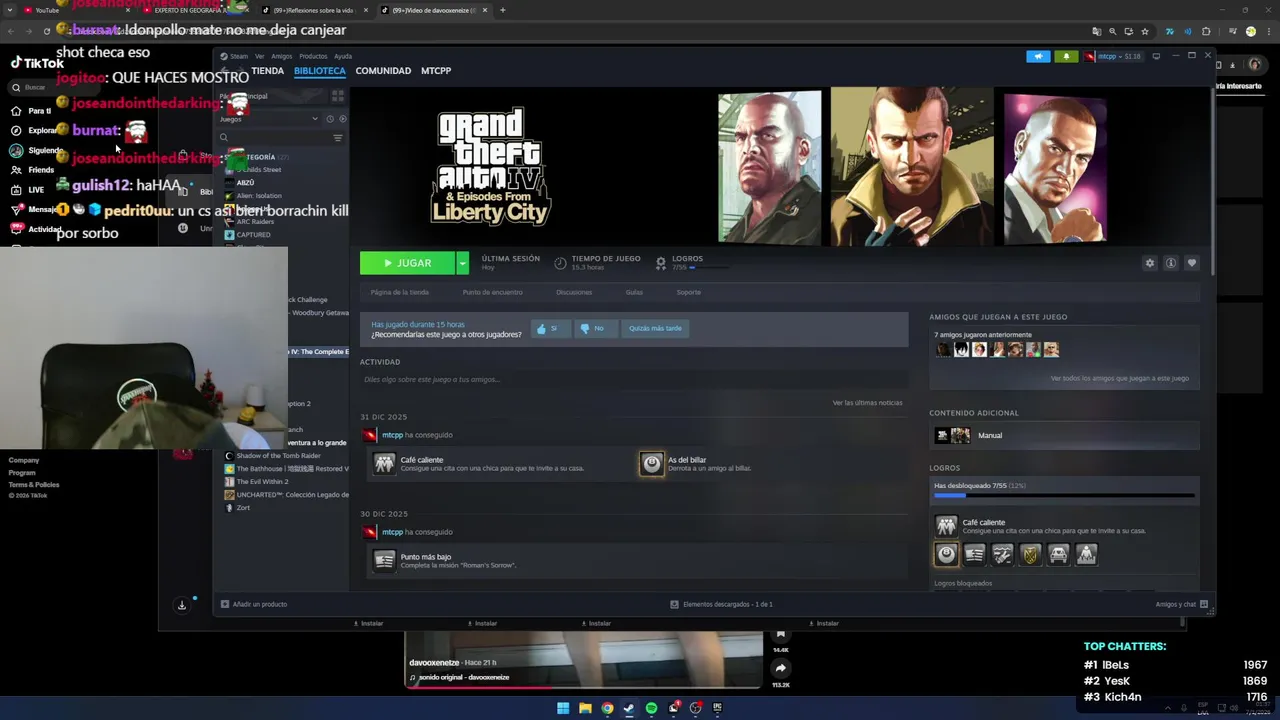Screen dimensions: 1280x720
Task: Show game info icon
Action: click(x=1170, y=263)
